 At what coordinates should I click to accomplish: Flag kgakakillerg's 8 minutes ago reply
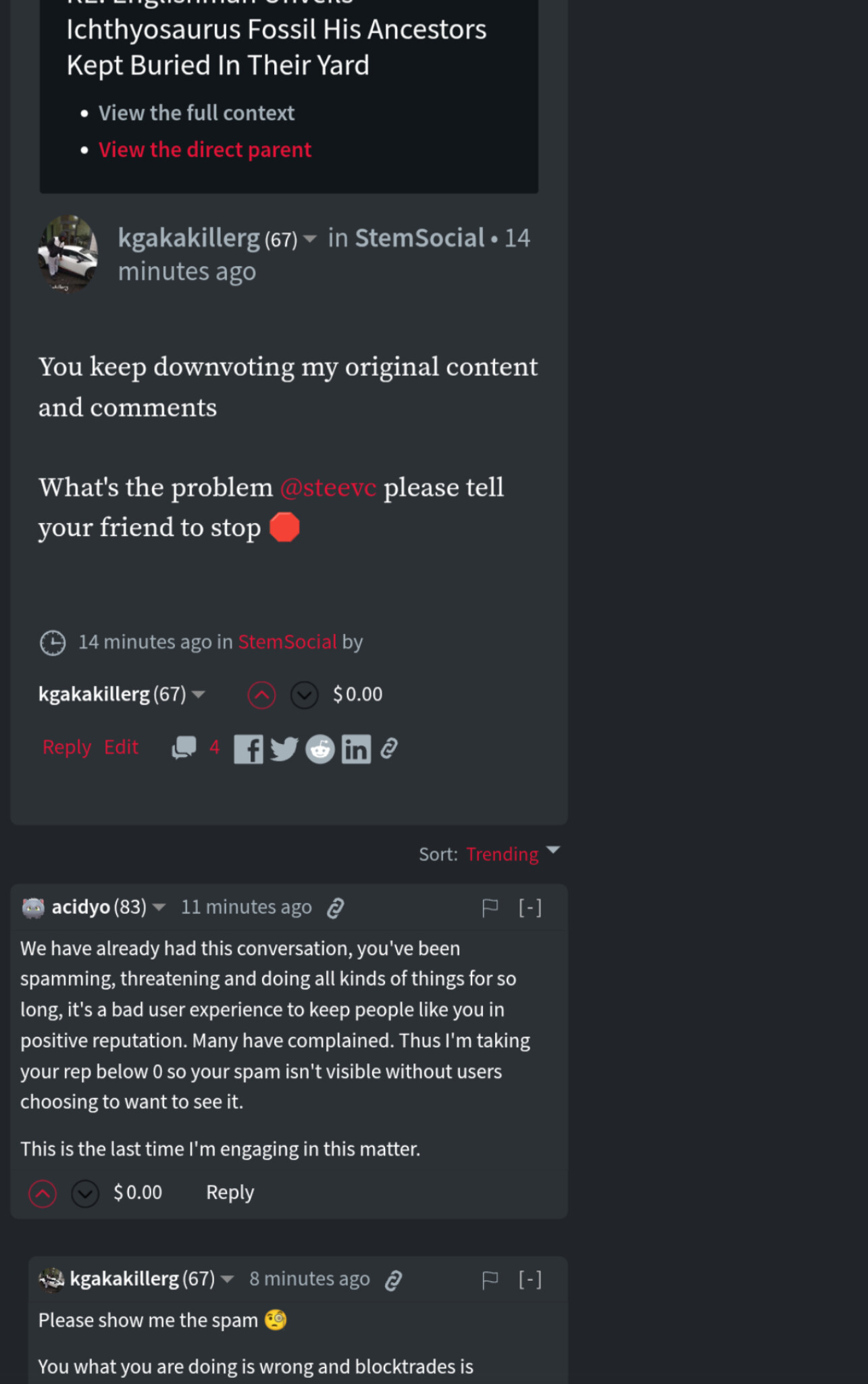pyautogui.click(x=490, y=1279)
